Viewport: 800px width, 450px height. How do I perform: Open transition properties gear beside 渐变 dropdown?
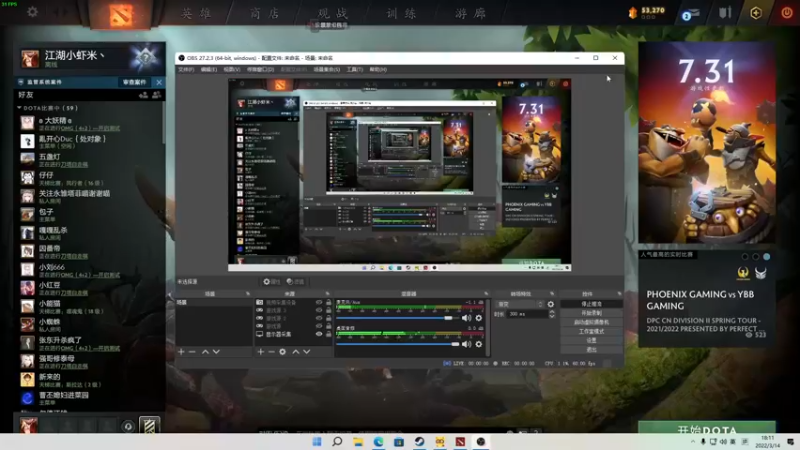click(x=551, y=304)
